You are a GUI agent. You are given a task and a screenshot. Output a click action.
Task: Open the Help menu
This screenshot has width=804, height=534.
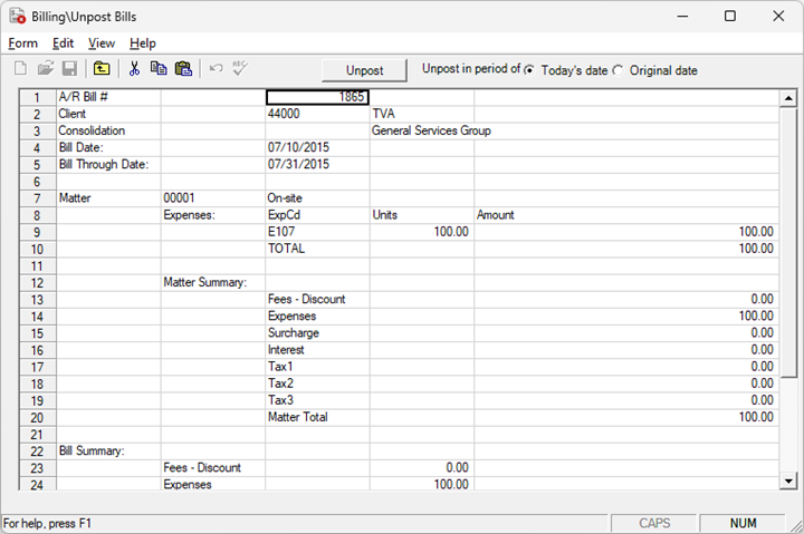(143, 43)
